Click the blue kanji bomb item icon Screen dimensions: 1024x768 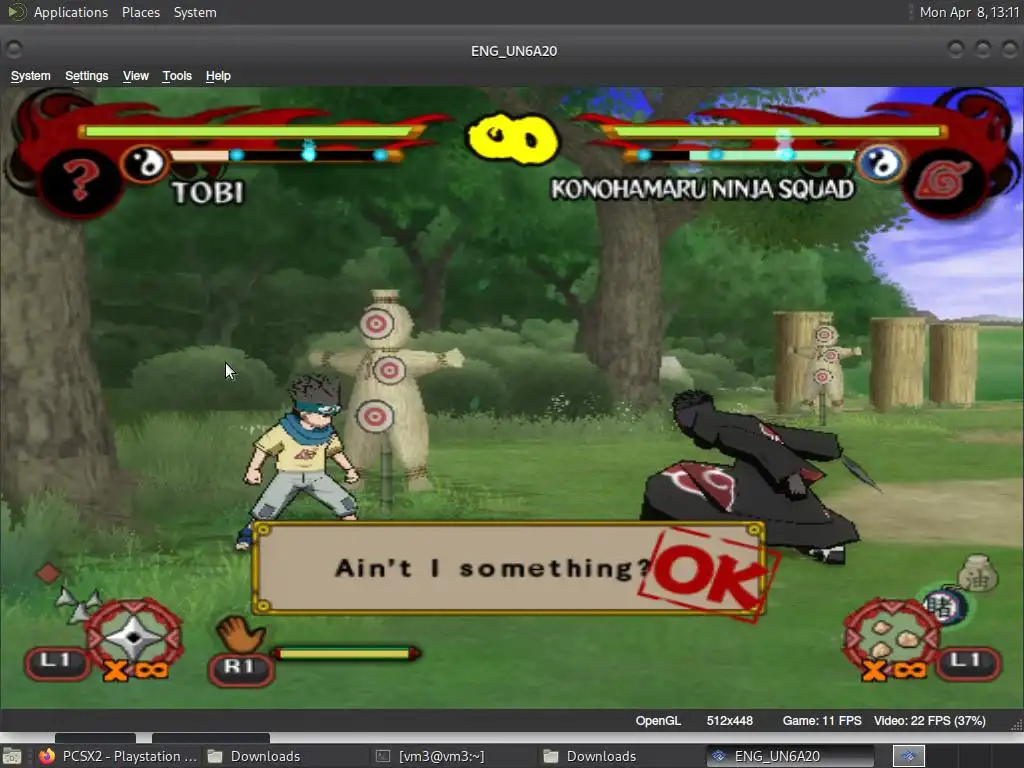(x=942, y=607)
